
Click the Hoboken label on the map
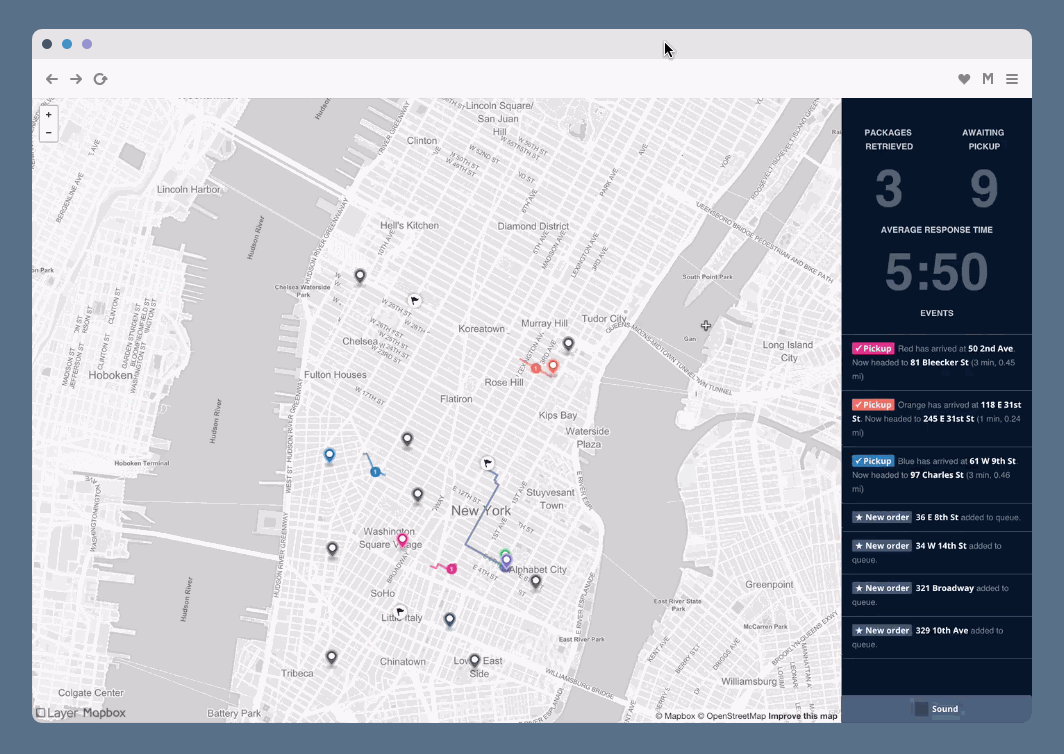(110, 375)
